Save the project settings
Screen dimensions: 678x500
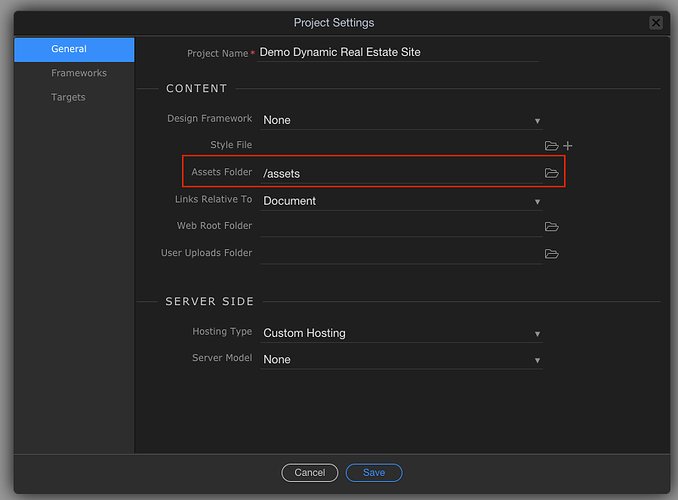(x=374, y=472)
